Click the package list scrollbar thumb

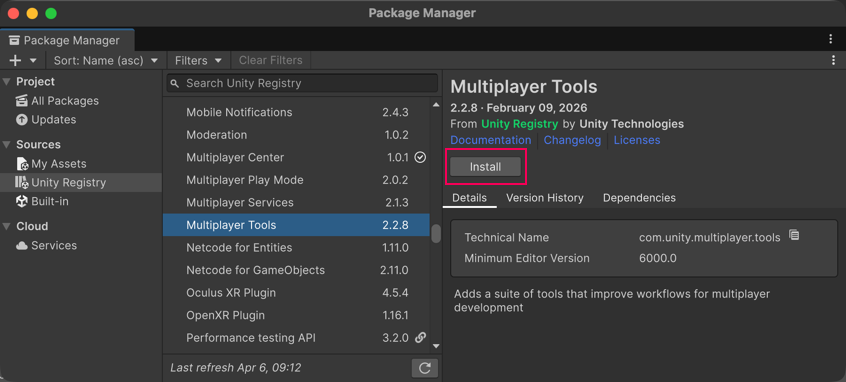tap(436, 234)
